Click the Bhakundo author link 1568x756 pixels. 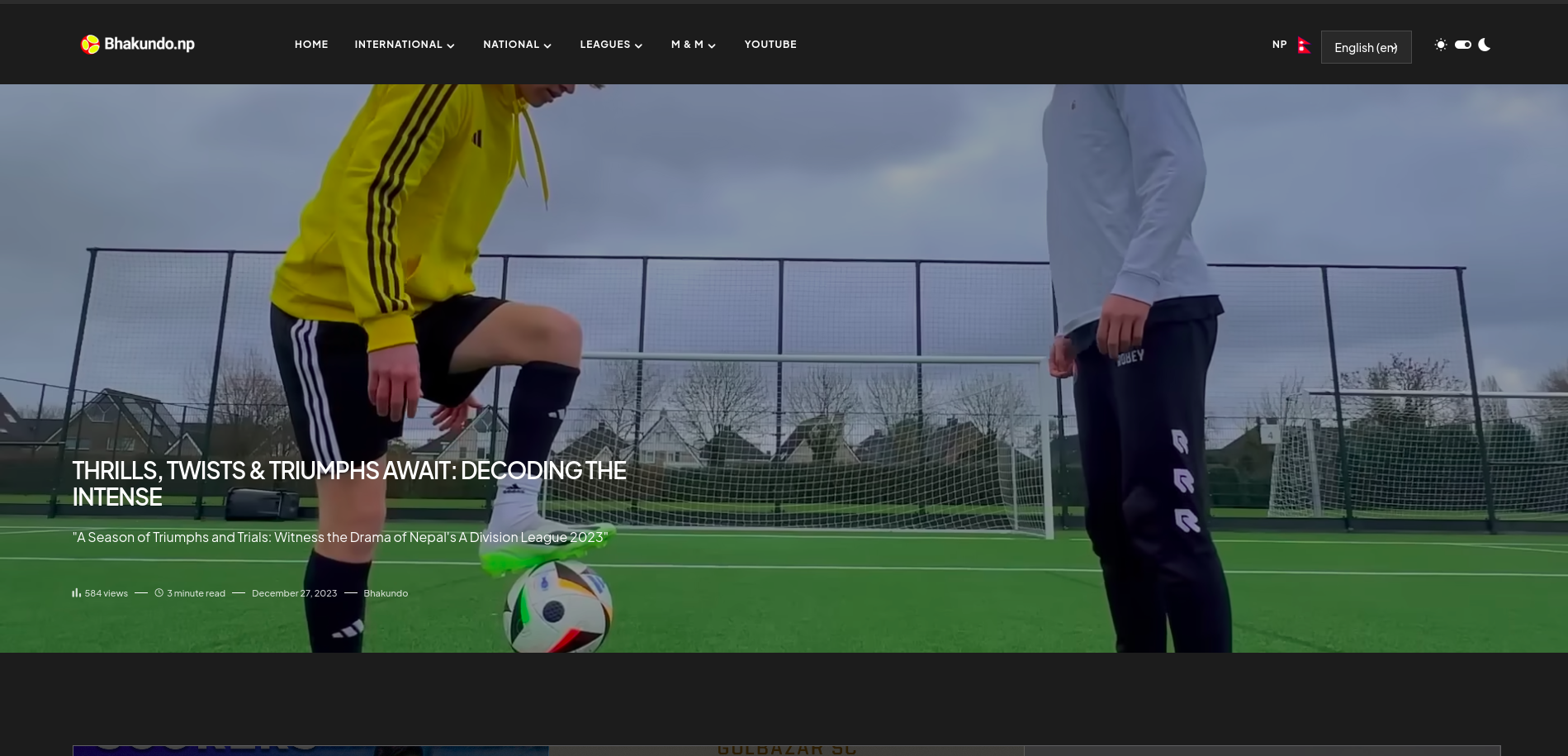[386, 593]
